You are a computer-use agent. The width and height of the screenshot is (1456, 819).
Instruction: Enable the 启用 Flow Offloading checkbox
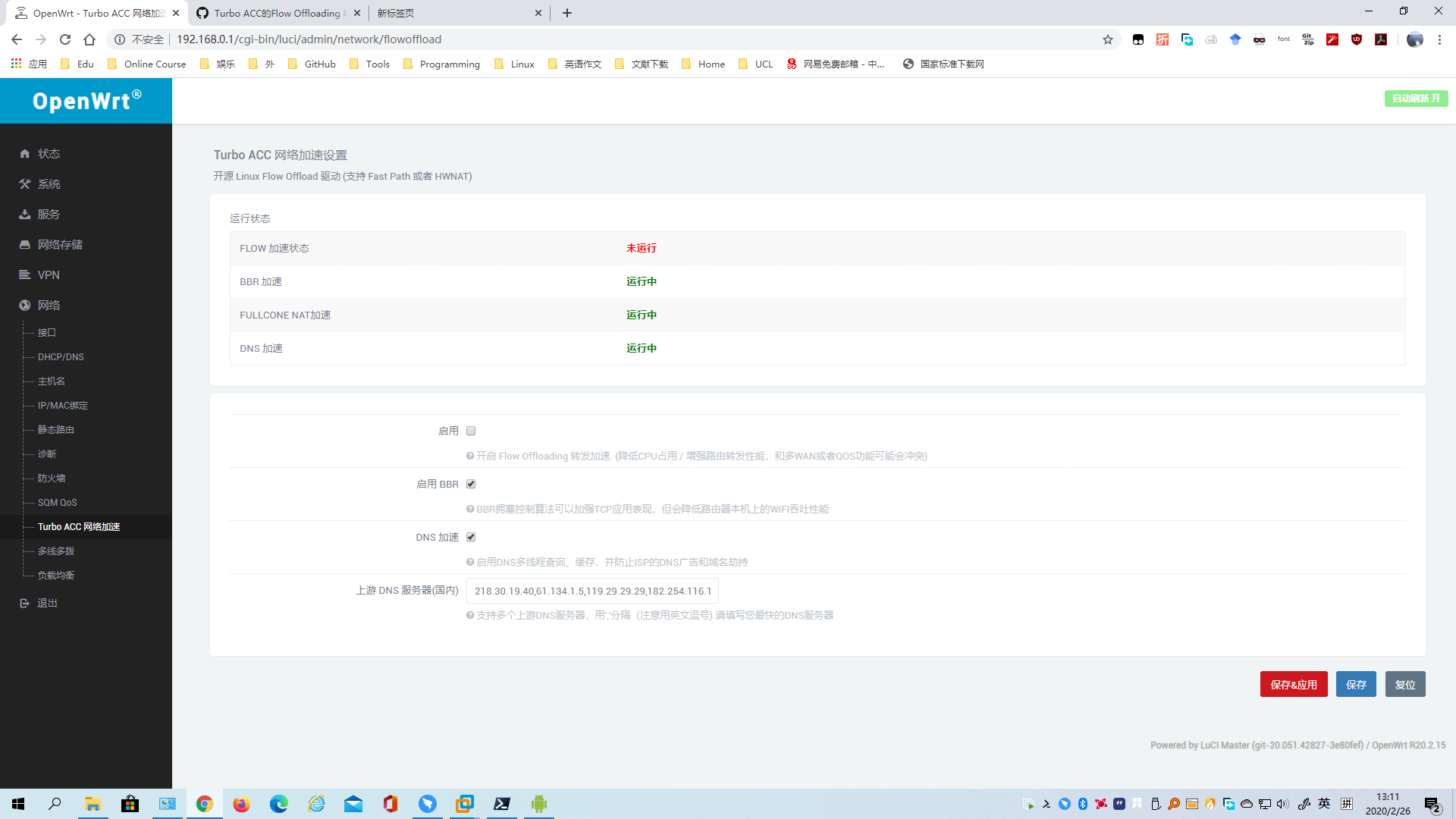471,430
